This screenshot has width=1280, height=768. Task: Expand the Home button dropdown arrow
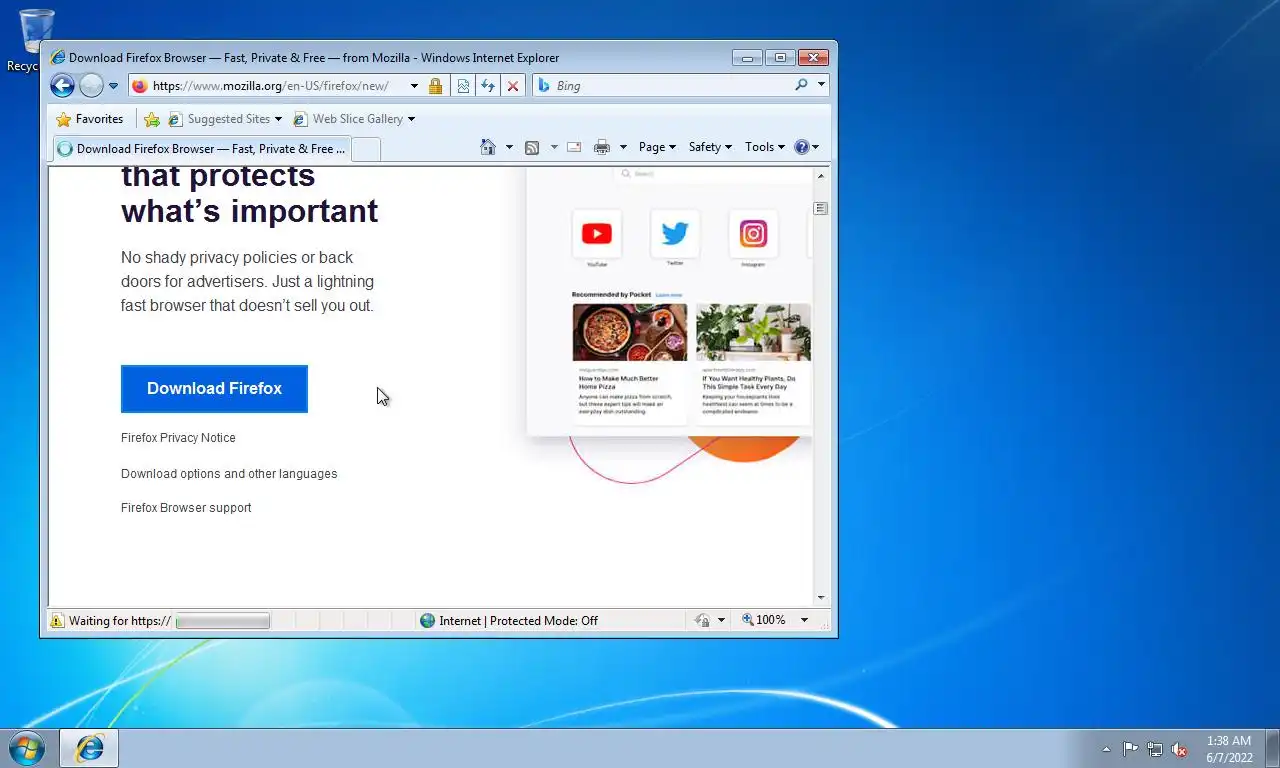[509, 147]
